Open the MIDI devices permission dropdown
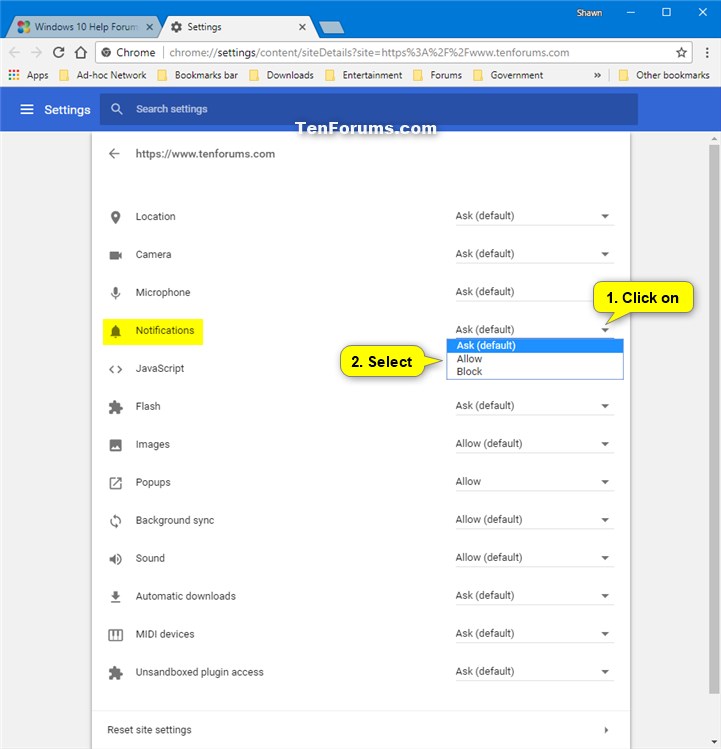 coord(534,633)
